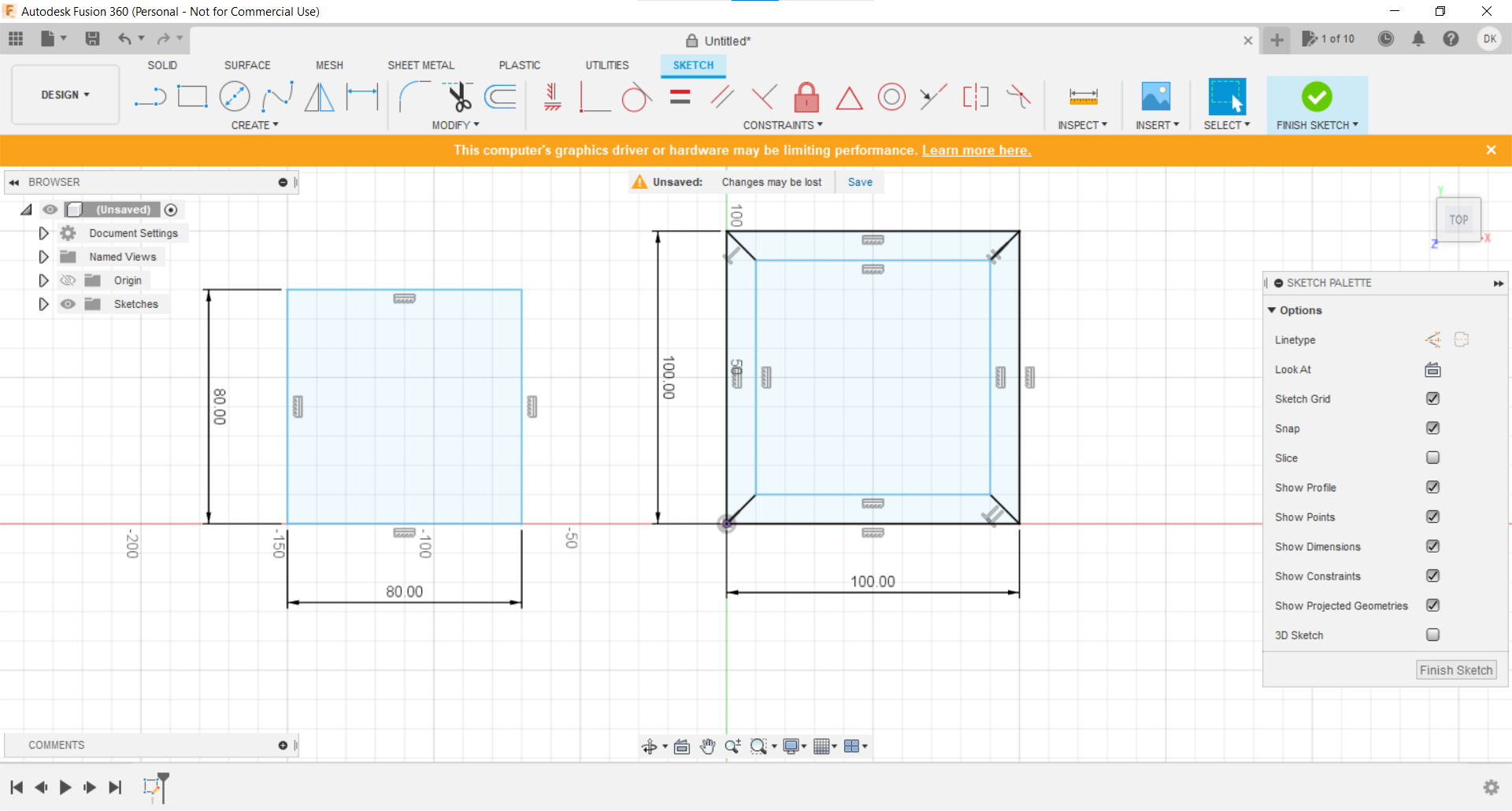Apply Horizontal/Vertical constraint
The image size is (1512, 811).
click(x=553, y=97)
